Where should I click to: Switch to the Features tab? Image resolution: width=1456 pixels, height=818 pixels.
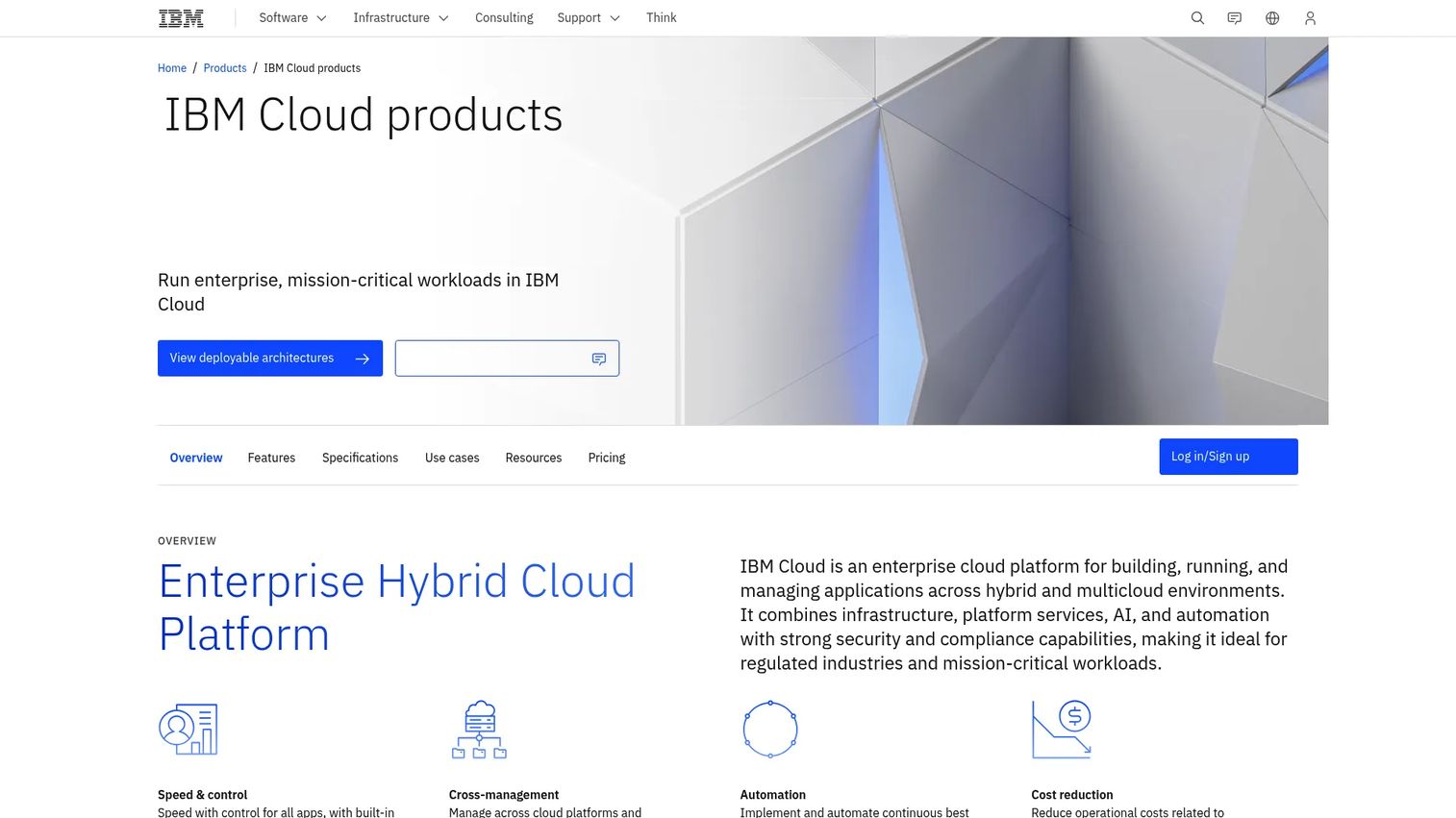pos(271,458)
